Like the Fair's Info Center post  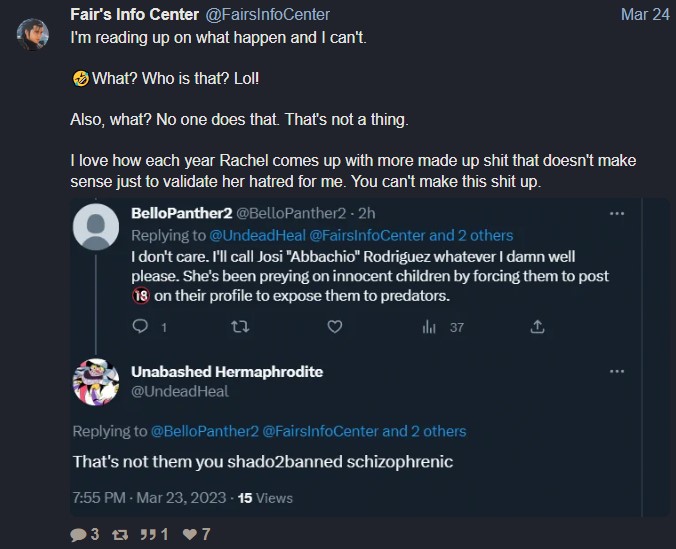(190, 535)
